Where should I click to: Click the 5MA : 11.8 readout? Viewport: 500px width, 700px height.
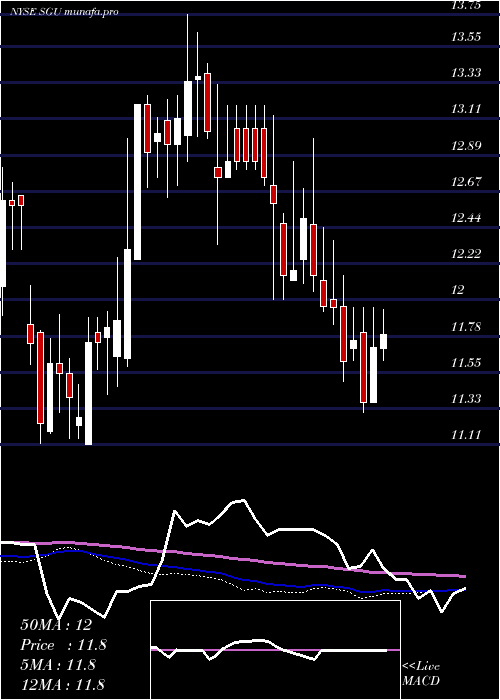pos(58,665)
